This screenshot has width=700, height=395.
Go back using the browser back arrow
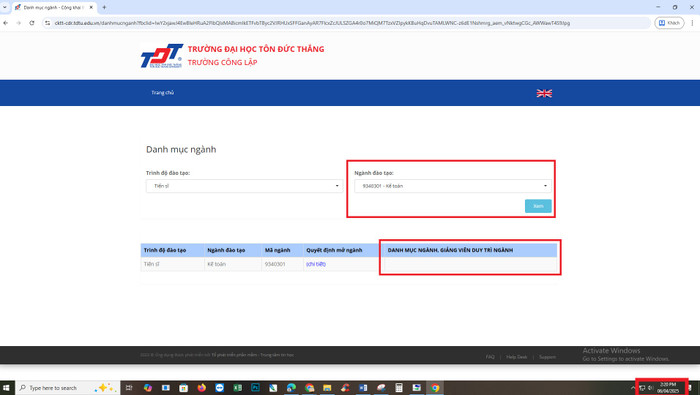(6, 23)
